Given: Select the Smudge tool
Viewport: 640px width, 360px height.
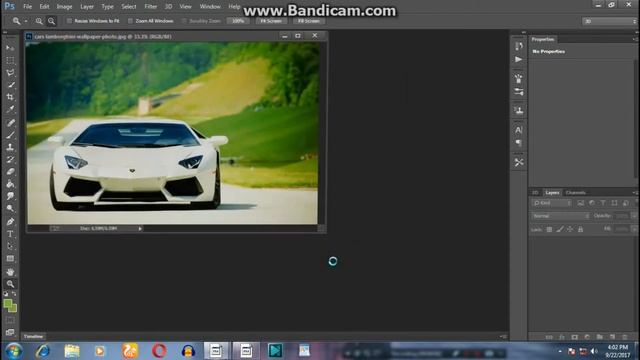Looking at the screenshot, I should 10,196.
